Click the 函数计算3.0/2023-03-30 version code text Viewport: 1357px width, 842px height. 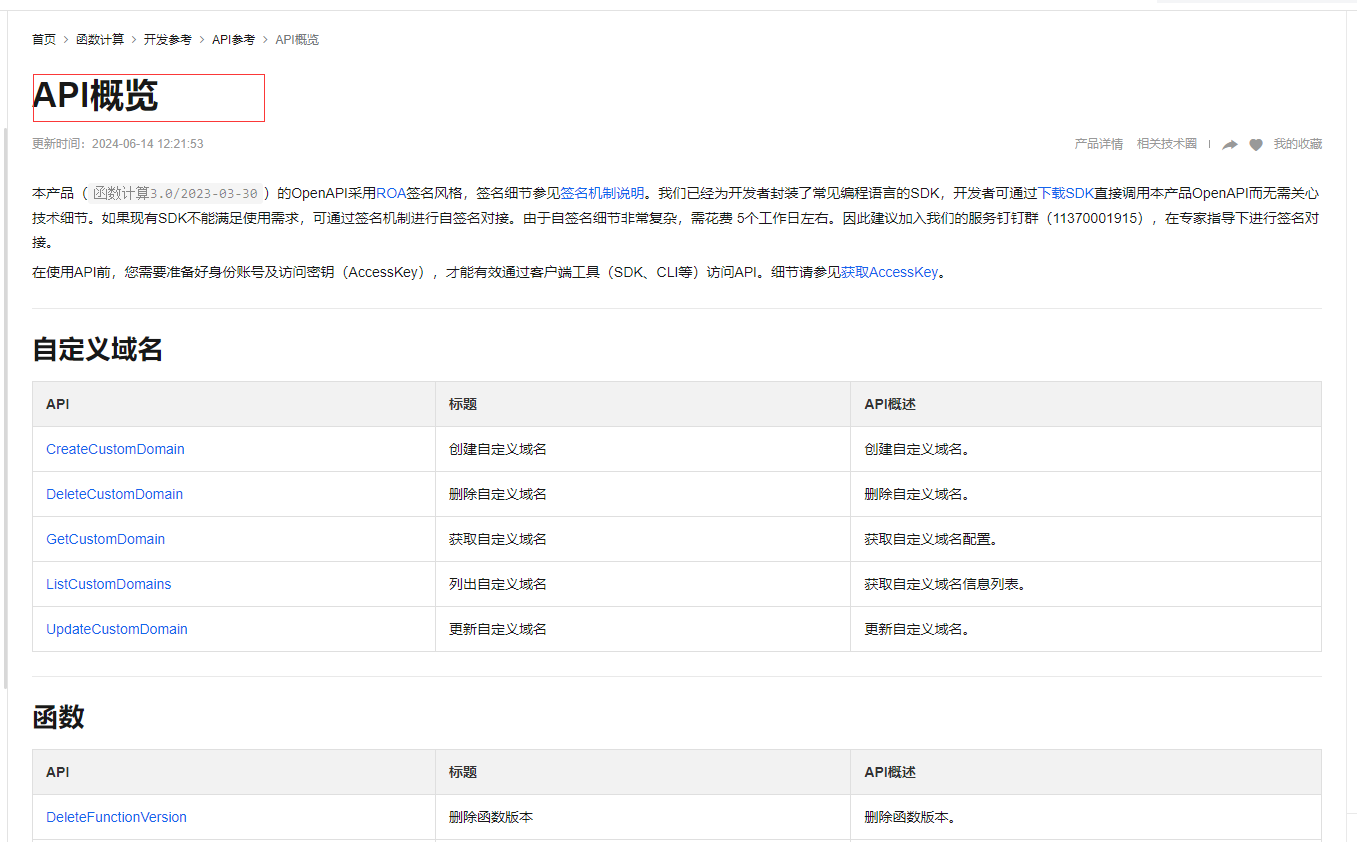tap(175, 193)
